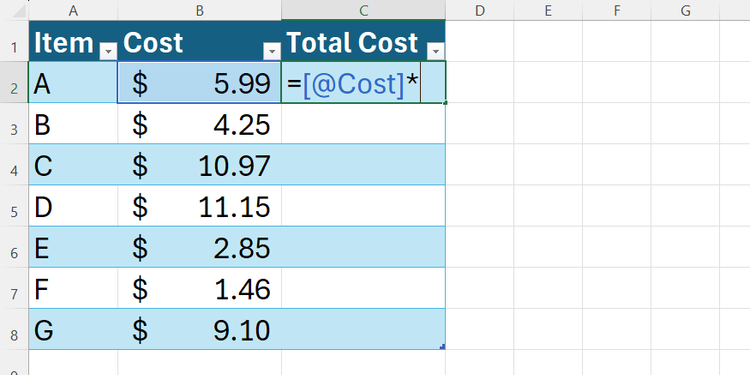Click the 2.85 cost cell
This screenshot has height=375, width=750.
tap(199, 247)
